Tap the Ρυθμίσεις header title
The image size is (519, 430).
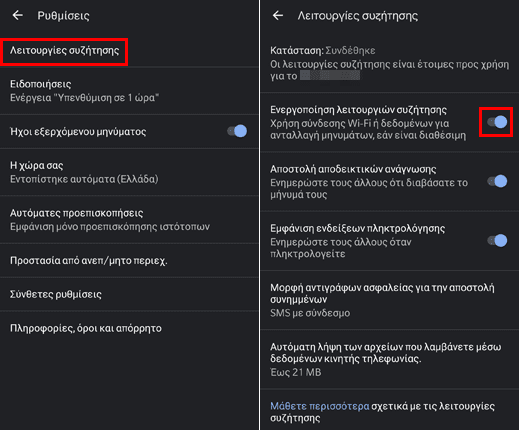point(63,15)
